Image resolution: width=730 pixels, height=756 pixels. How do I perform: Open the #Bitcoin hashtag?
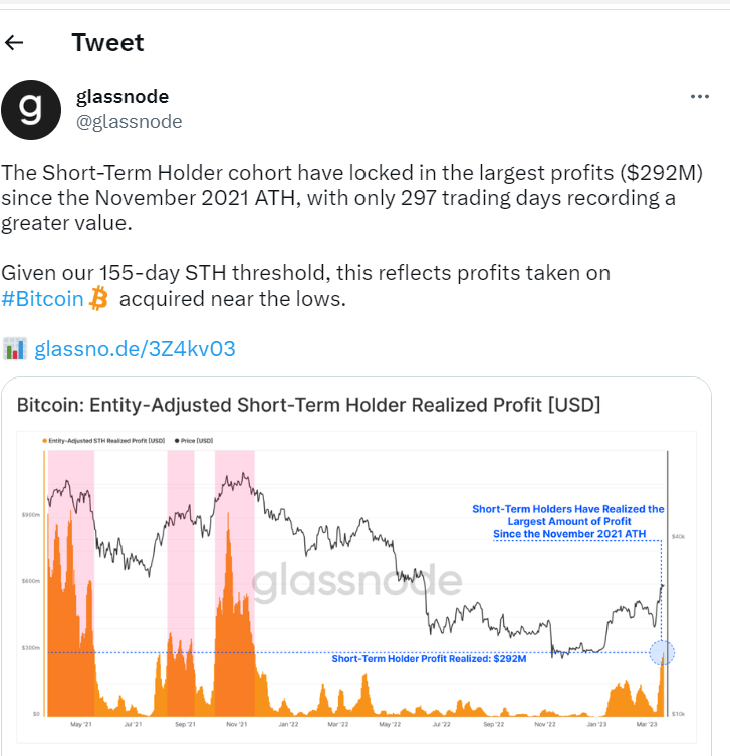42,299
